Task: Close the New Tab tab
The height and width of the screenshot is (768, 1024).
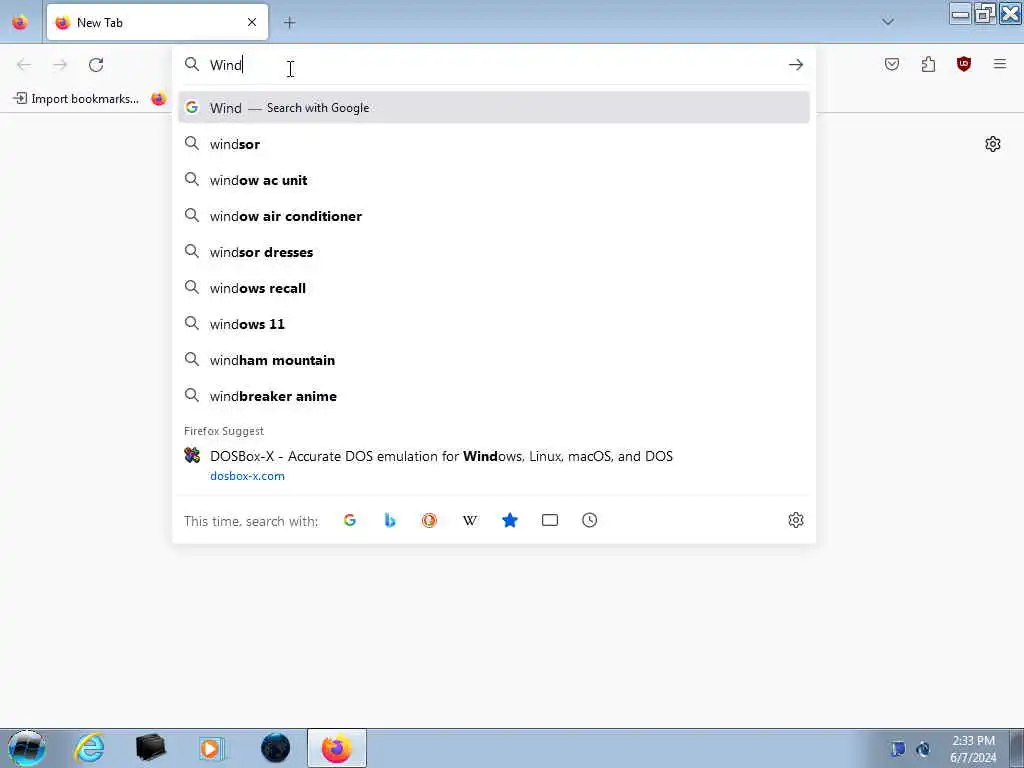Action: 252,22
